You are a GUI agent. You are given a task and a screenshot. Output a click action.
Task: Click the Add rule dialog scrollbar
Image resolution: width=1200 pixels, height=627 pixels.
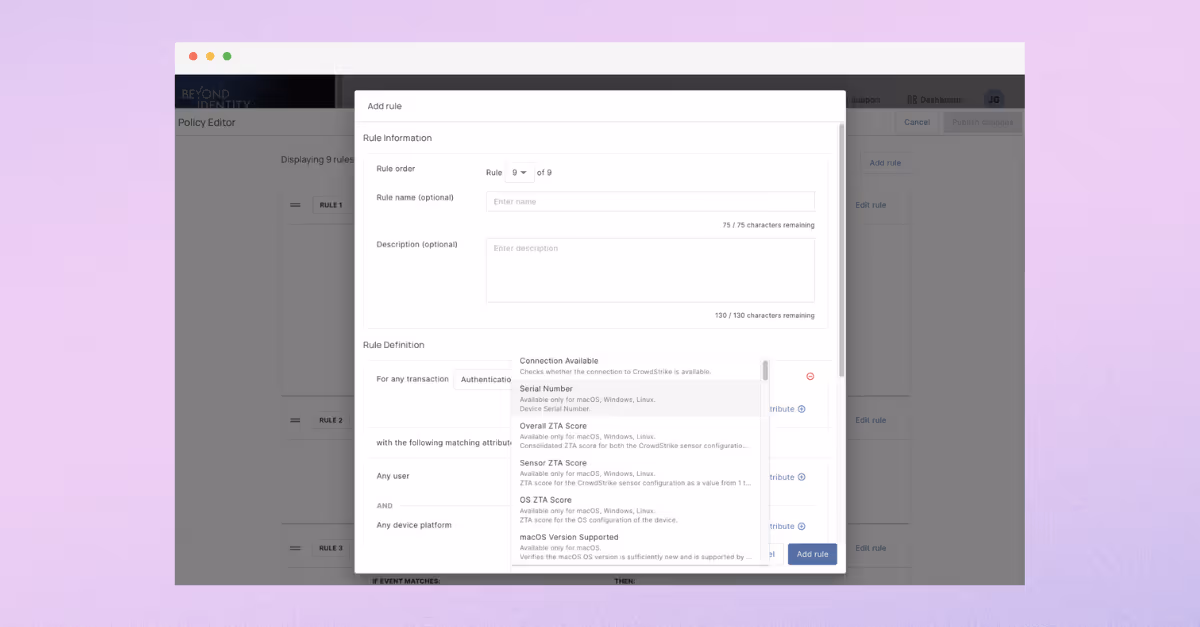click(x=841, y=250)
